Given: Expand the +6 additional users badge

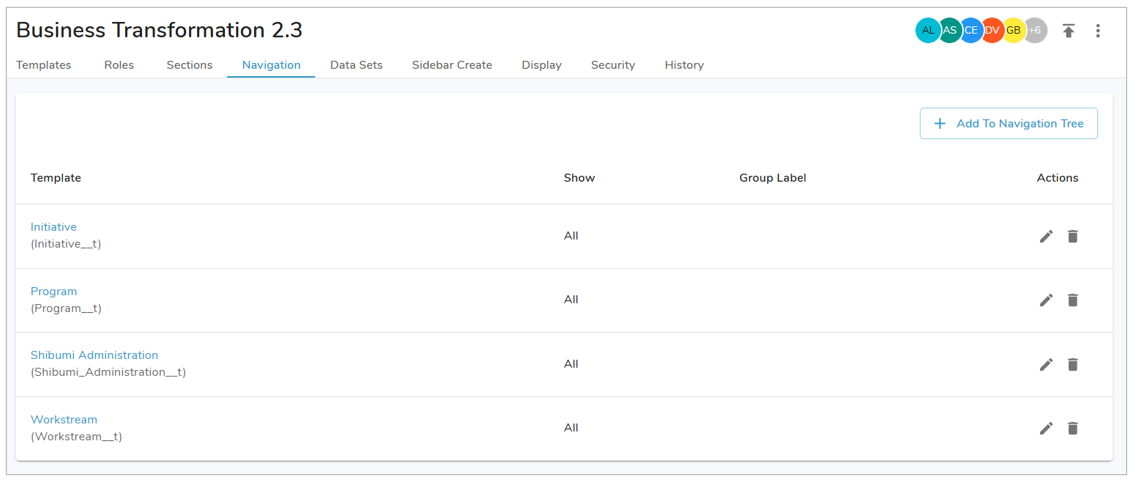Looking at the screenshot, I should pos(1035,31).
